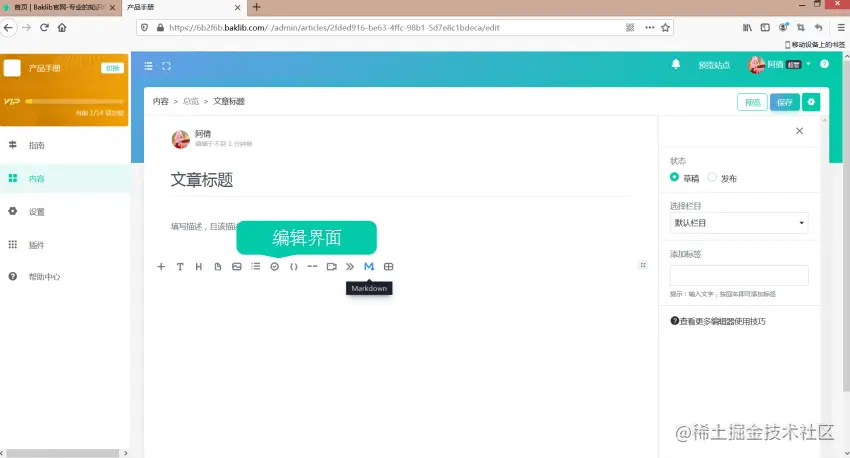Open notifications bell
The height and width of the screenshot is (458, 850).
[676, 64]
